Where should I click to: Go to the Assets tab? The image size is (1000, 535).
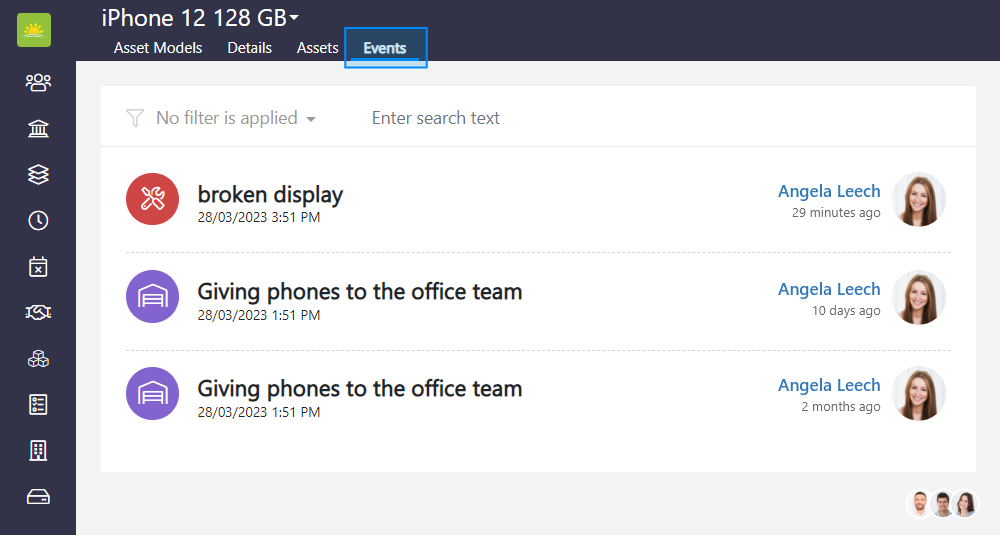(x=317, y=48)
